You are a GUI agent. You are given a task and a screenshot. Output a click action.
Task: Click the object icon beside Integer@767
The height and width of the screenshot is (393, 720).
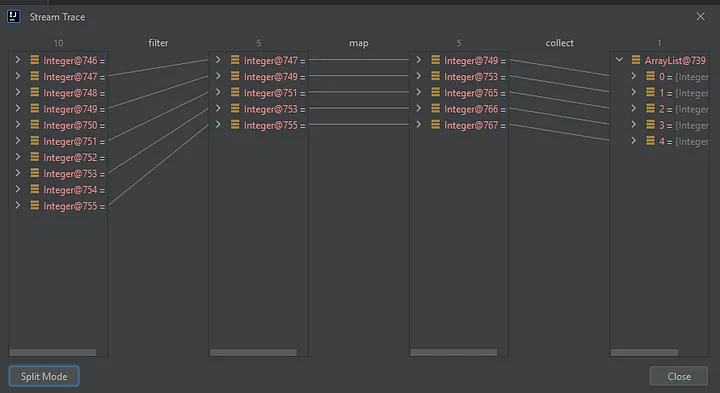pyautogui.click(x=435, y=125)
